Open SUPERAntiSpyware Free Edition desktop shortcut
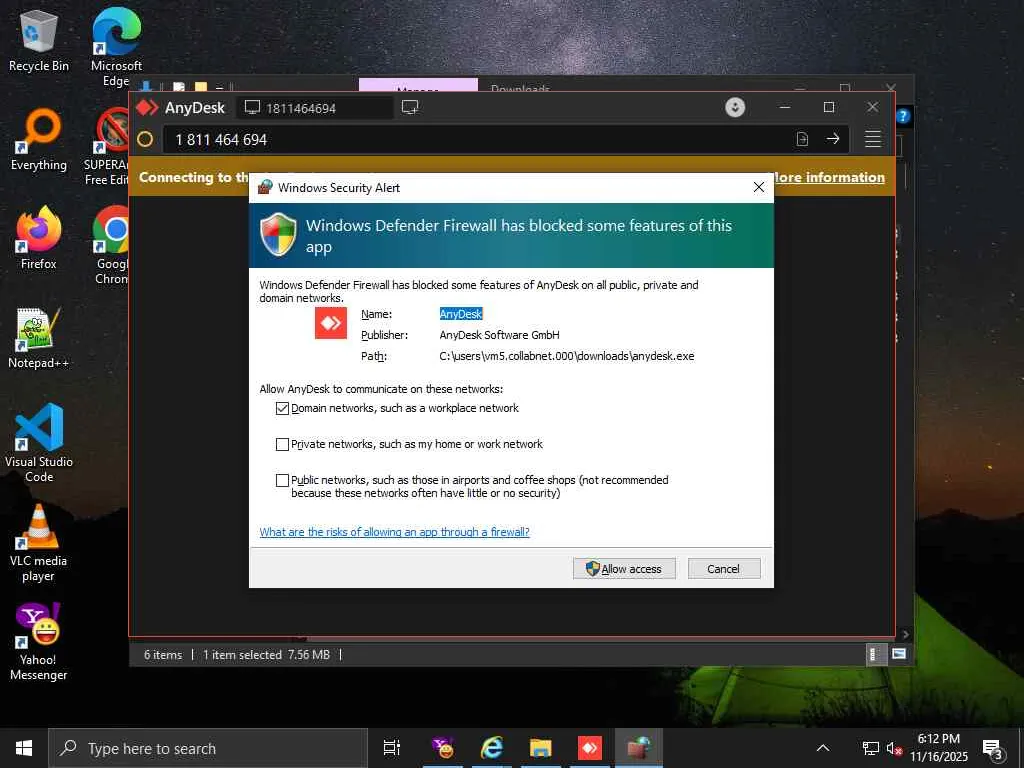 pyautogui.click(x=108, y=146)
